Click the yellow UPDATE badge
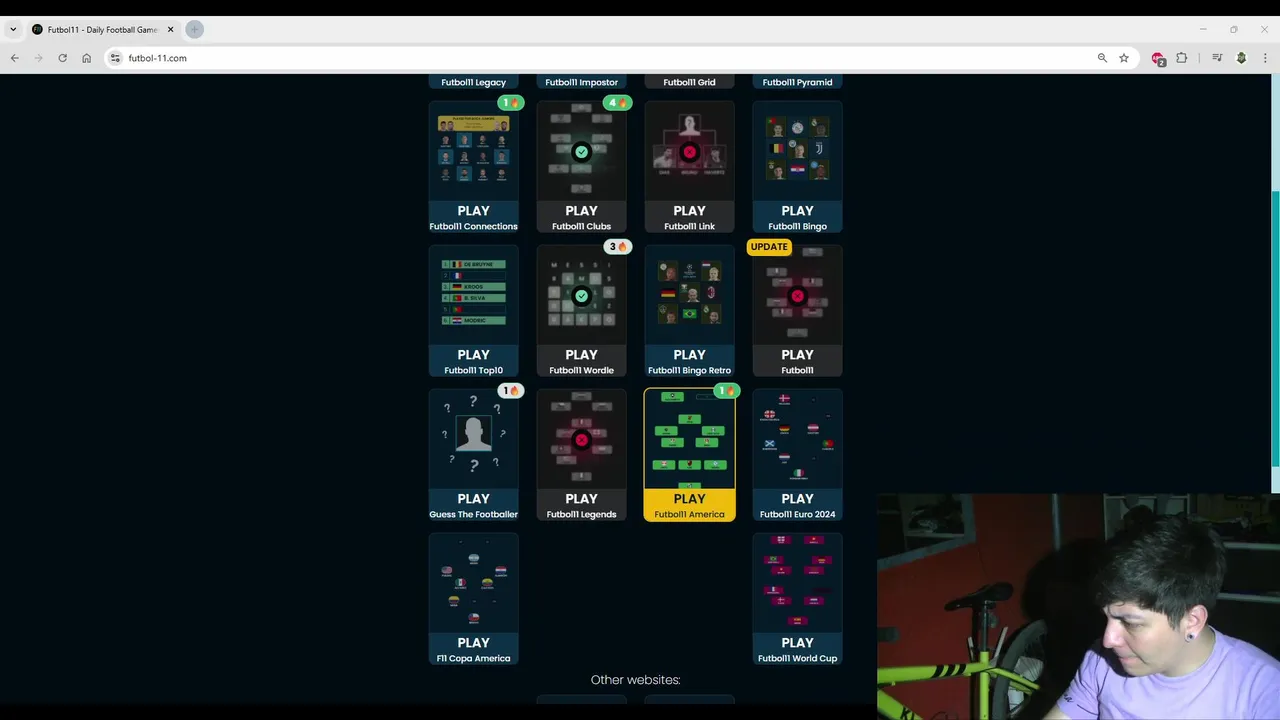 click(x=769, y=247)
